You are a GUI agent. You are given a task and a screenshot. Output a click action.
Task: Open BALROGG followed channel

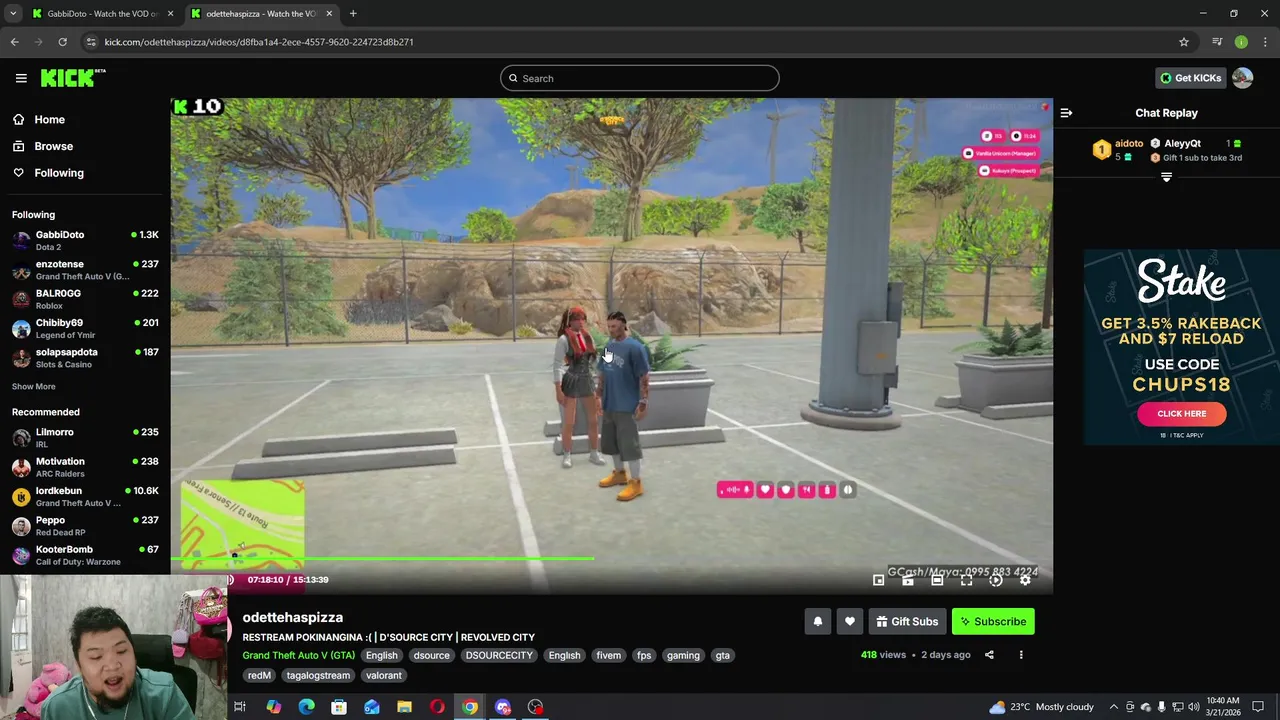coord(85,299)
